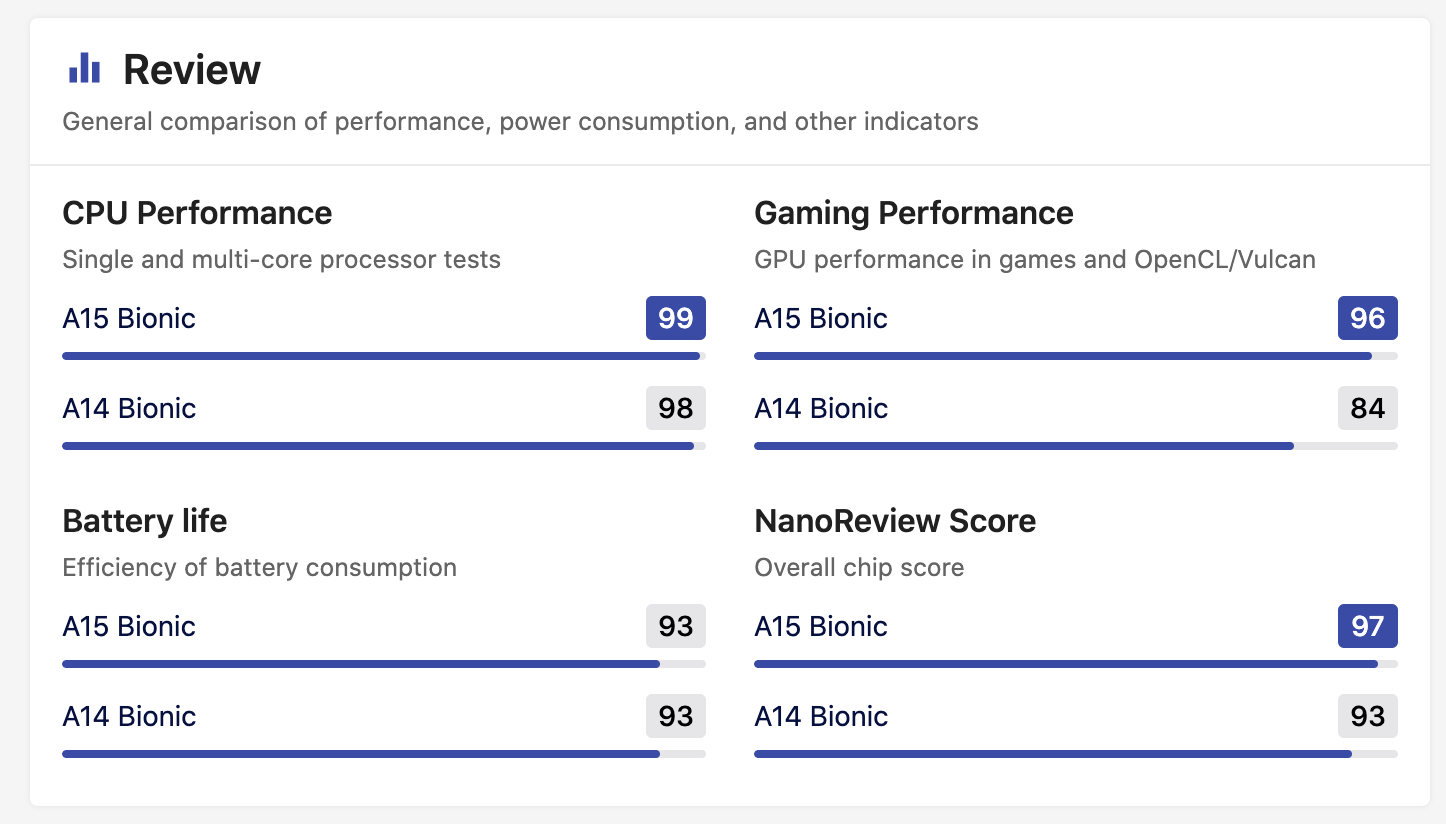Click the 96 gaming score badge
This screenshot has height=824, width=1446.
1368,318
